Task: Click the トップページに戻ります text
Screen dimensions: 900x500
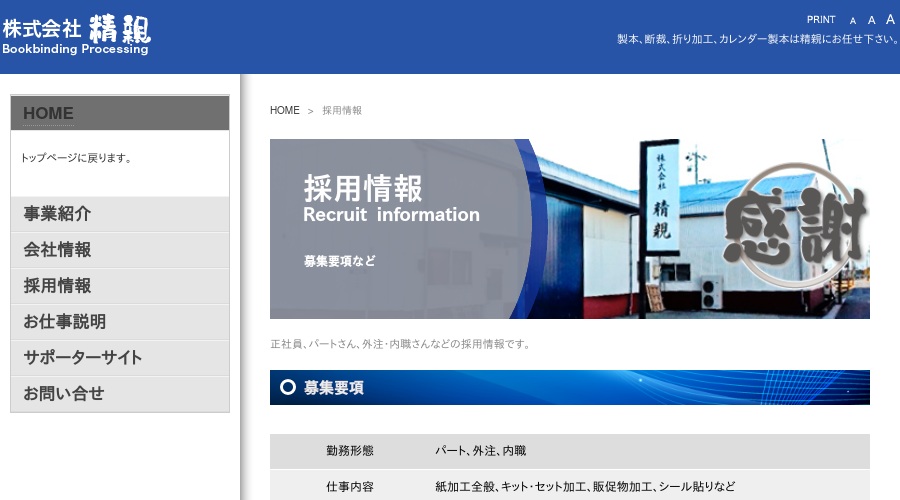Action: click(x=76, y=158)
